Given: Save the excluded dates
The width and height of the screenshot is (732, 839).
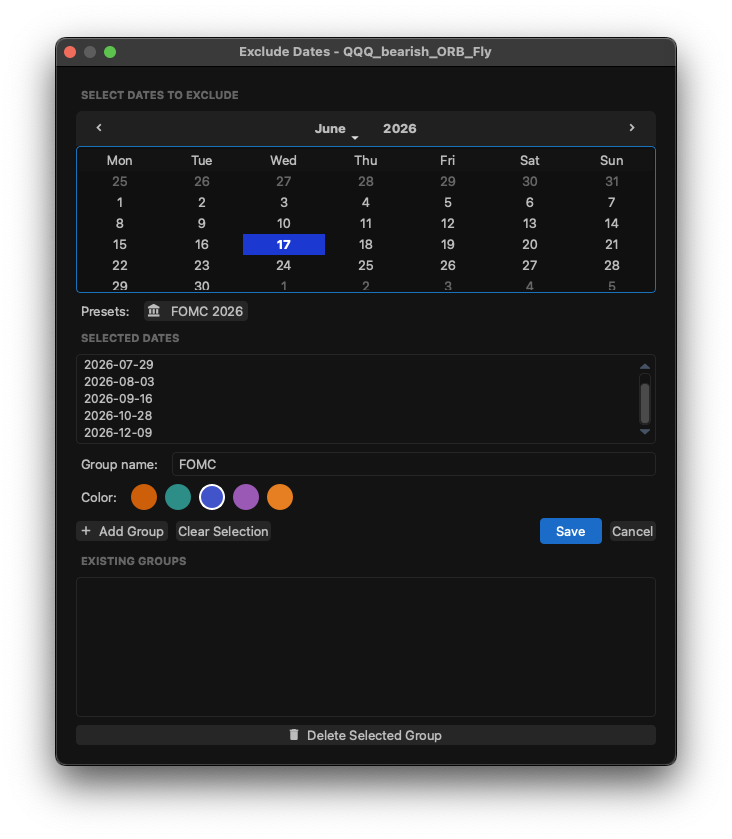Looking at the screenshot, I should 570,531.
